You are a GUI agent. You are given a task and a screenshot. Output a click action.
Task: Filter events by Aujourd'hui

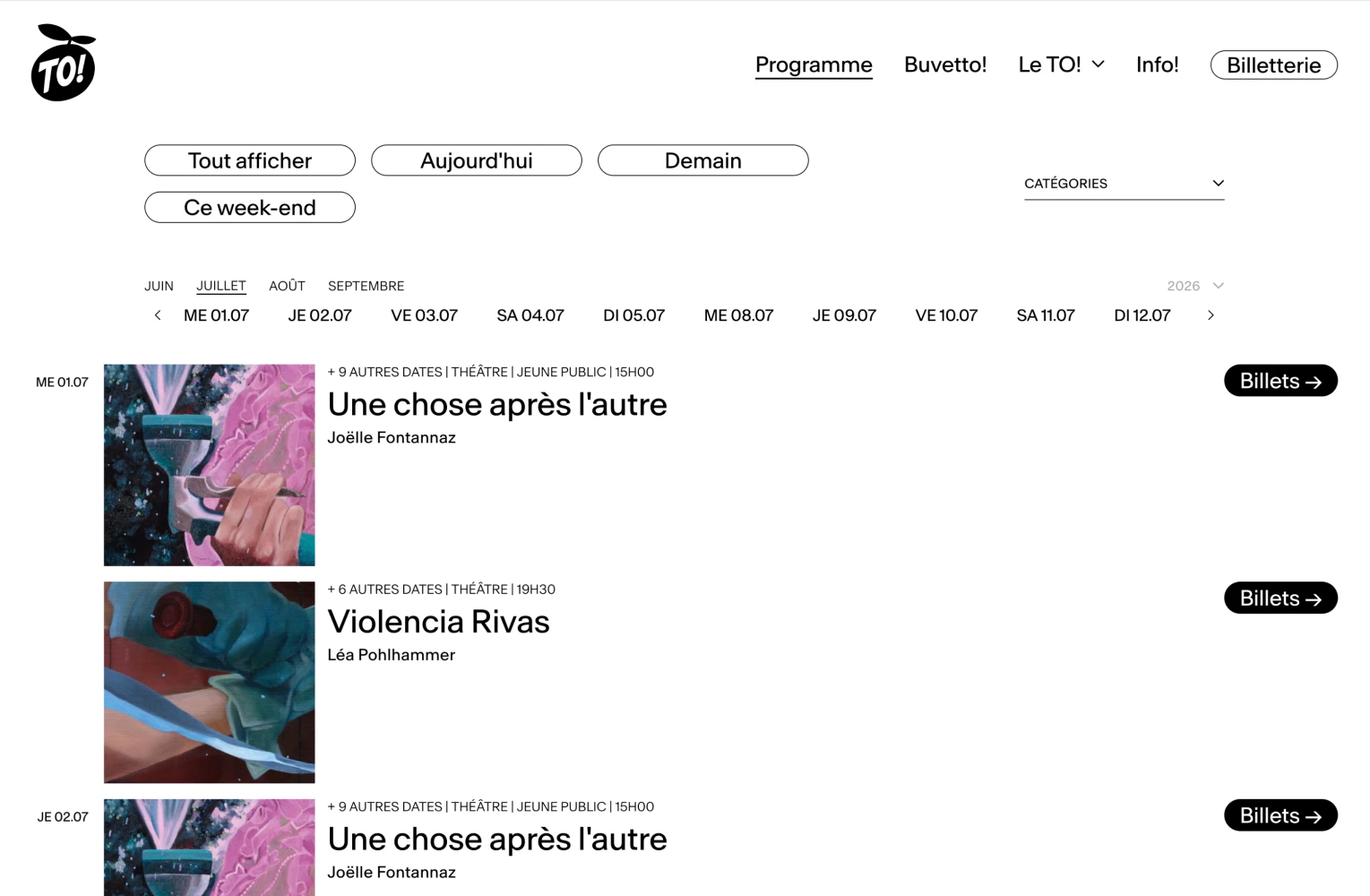(477, 160)
